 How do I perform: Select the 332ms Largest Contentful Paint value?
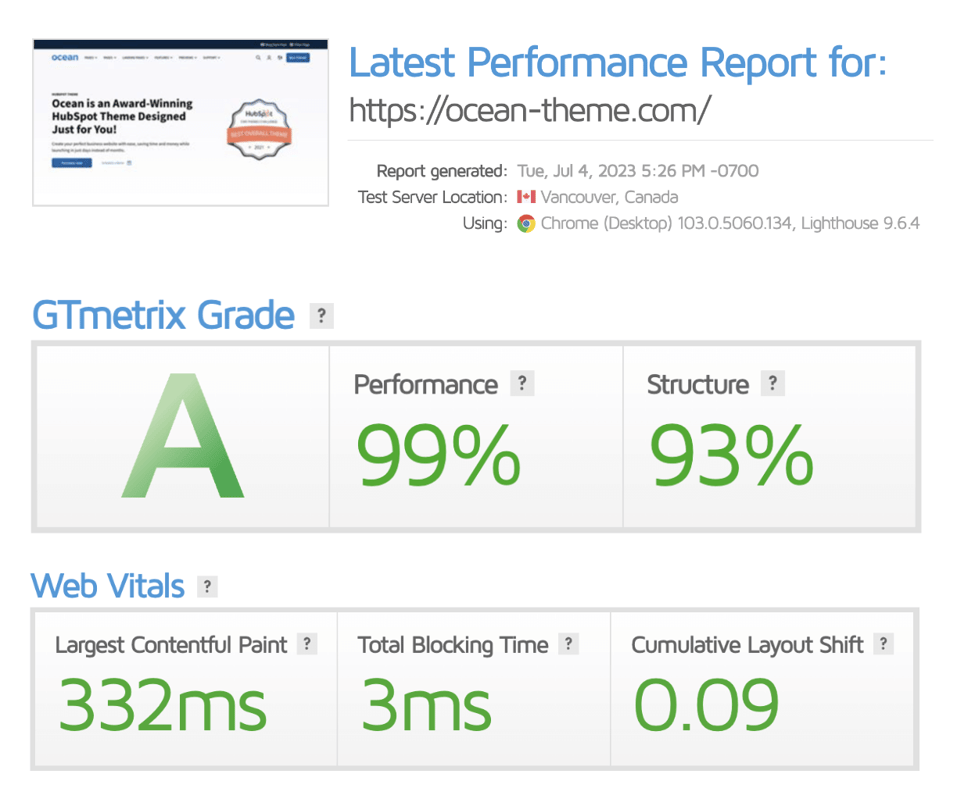coord(162,704)
